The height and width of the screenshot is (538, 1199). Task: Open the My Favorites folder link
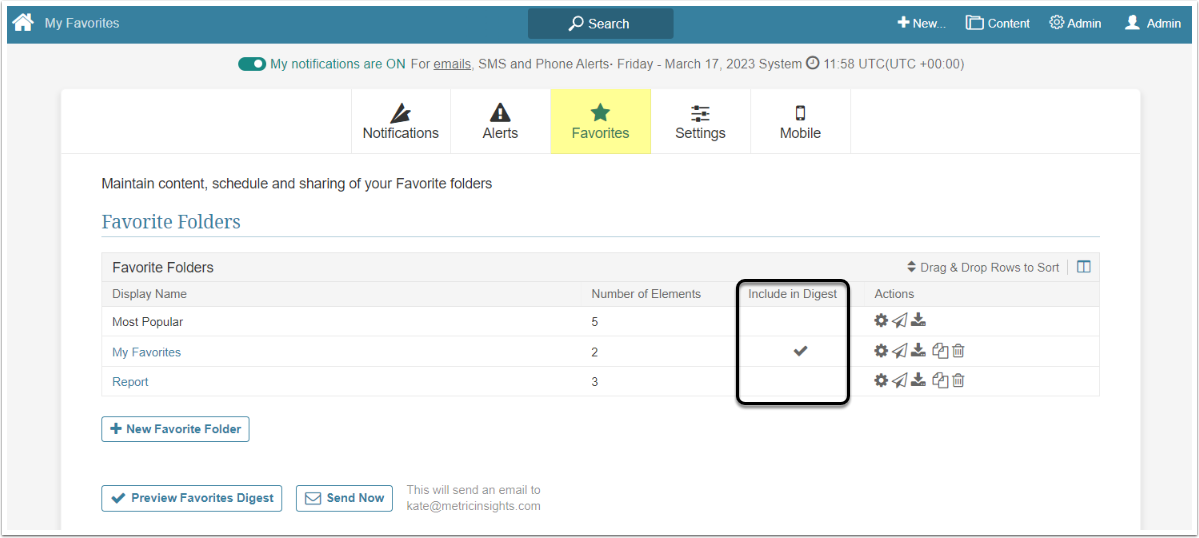(x=146, y=352)
